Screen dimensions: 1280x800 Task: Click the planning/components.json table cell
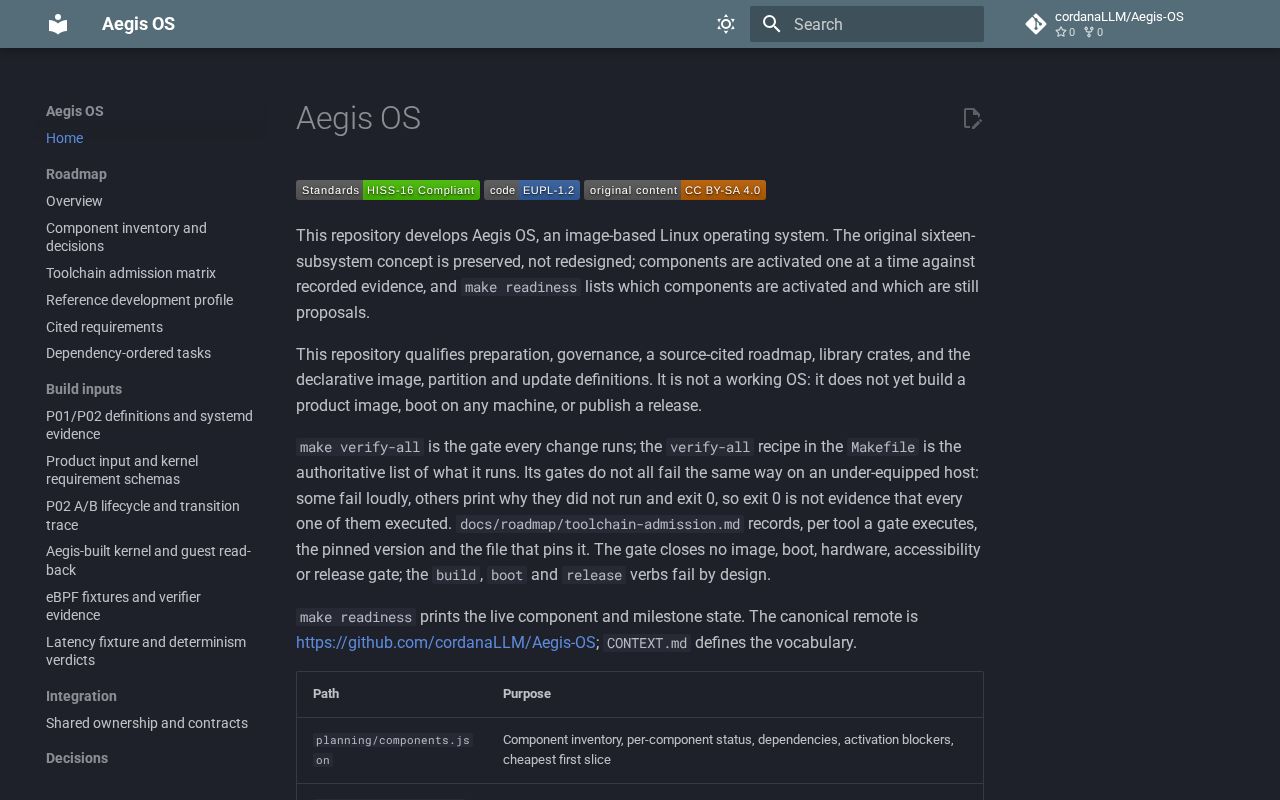[392, 750]
